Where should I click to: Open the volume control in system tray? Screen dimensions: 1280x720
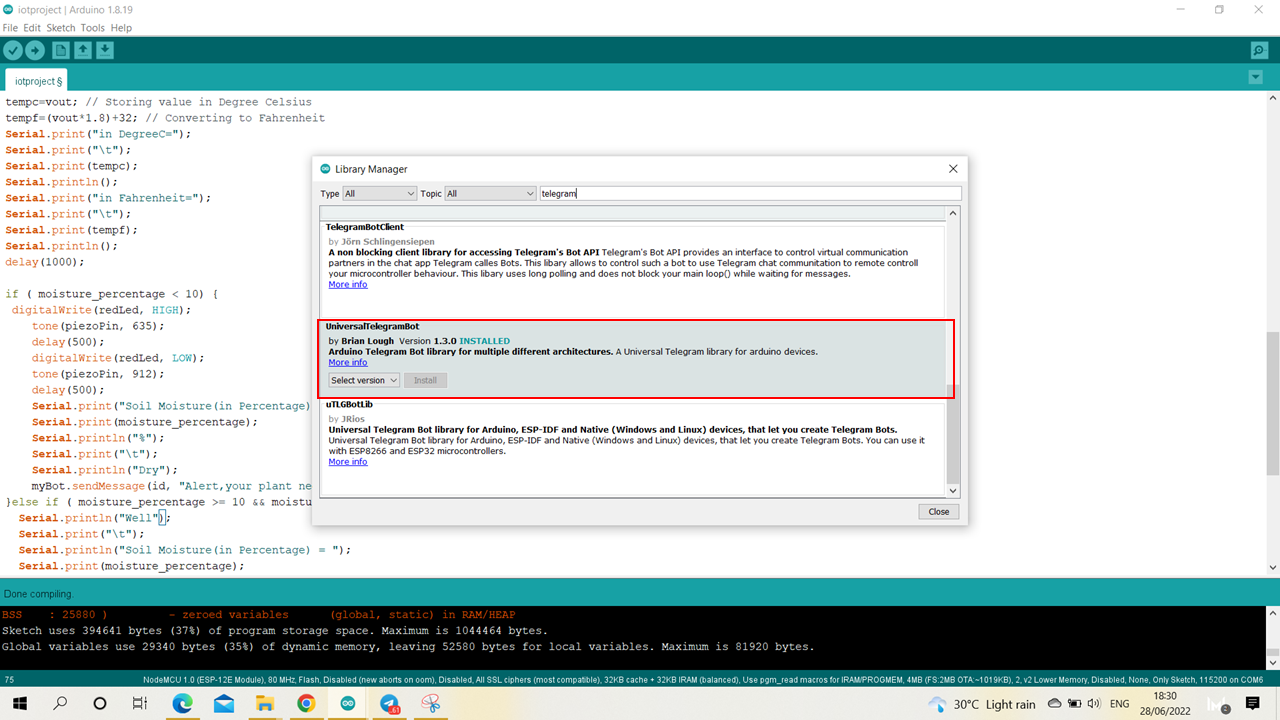(1094, 704)
